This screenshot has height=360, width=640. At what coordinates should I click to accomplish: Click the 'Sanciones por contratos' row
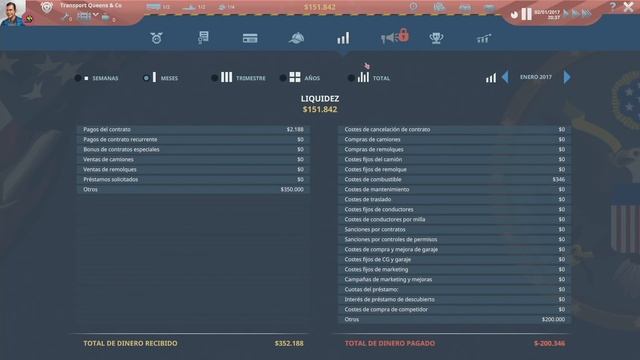point(454,229)
